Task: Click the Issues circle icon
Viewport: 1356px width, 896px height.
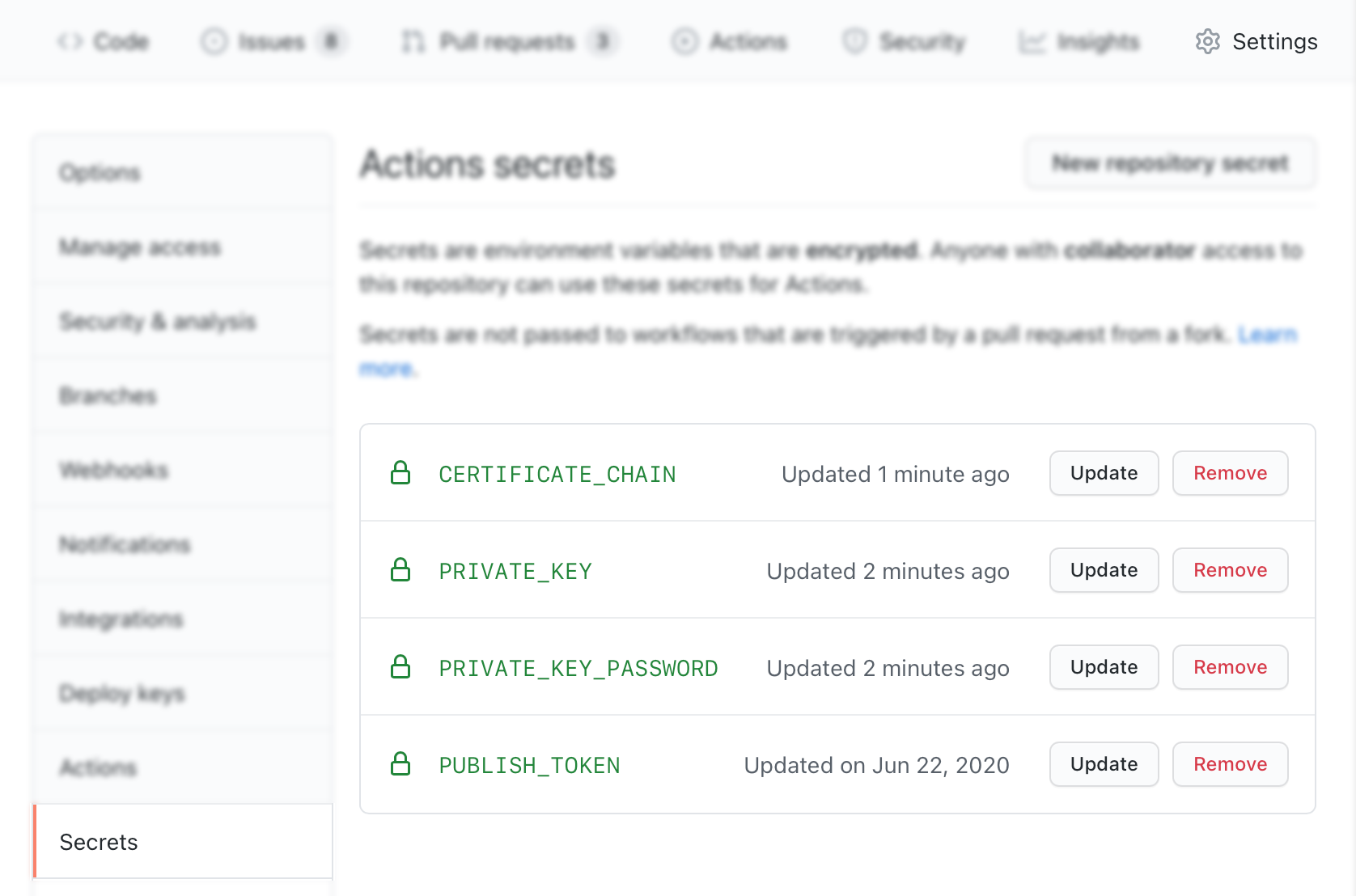Action: pos(214,40)
